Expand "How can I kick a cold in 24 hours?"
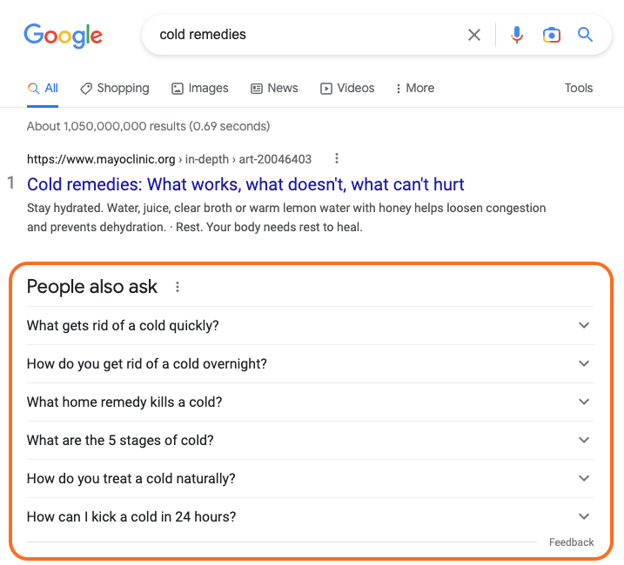Screen dimensions: 624x565 pyautogui.click(x=584, y=517)
